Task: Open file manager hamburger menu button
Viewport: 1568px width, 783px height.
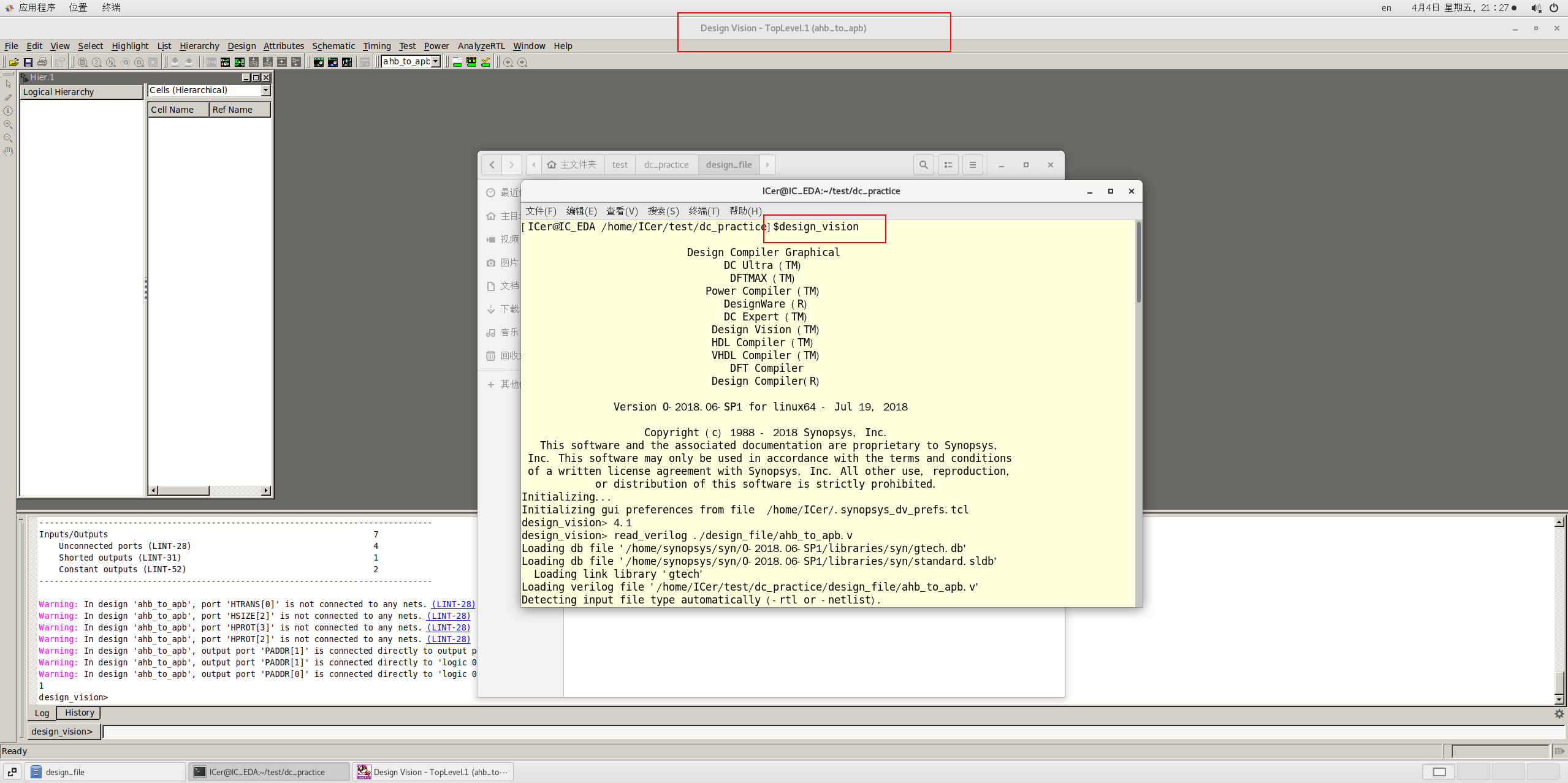Action: point(972,165)
